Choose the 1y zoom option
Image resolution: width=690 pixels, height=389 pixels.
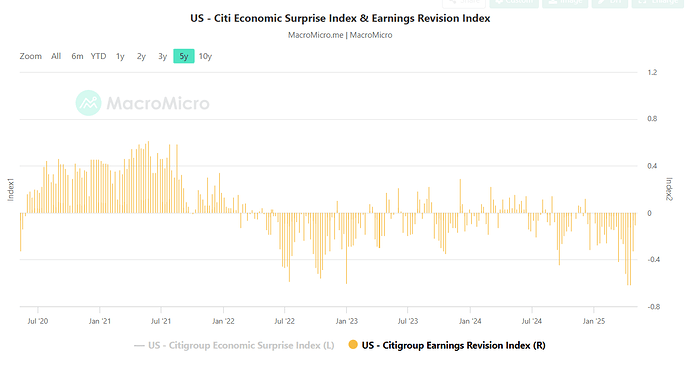tap(120, 56)
